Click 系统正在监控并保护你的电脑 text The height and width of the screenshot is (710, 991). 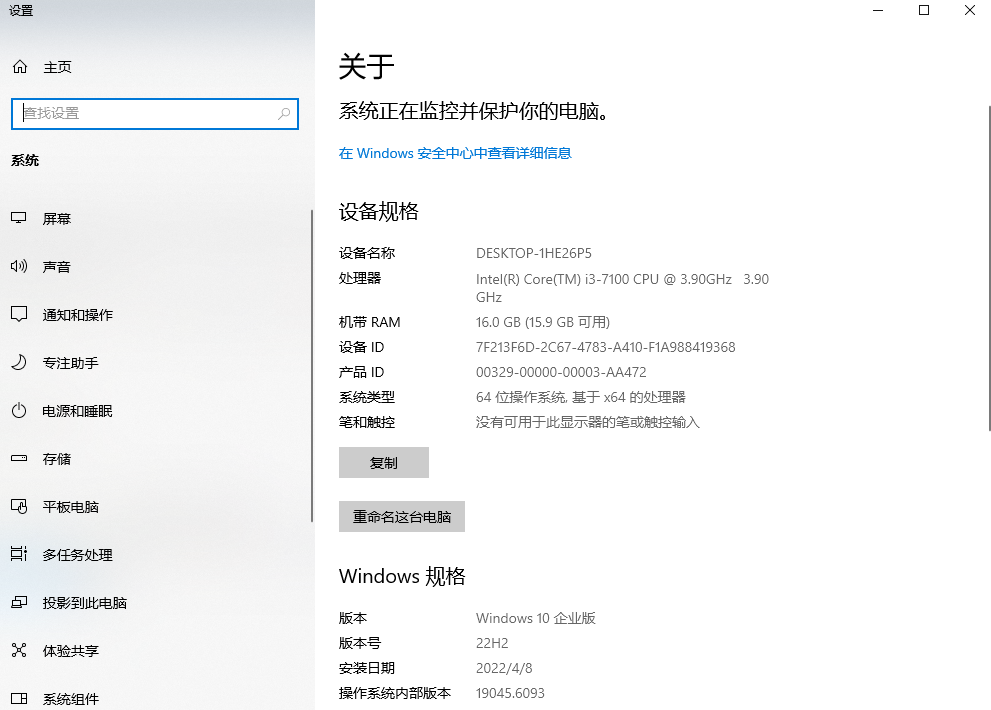point(474,111)
